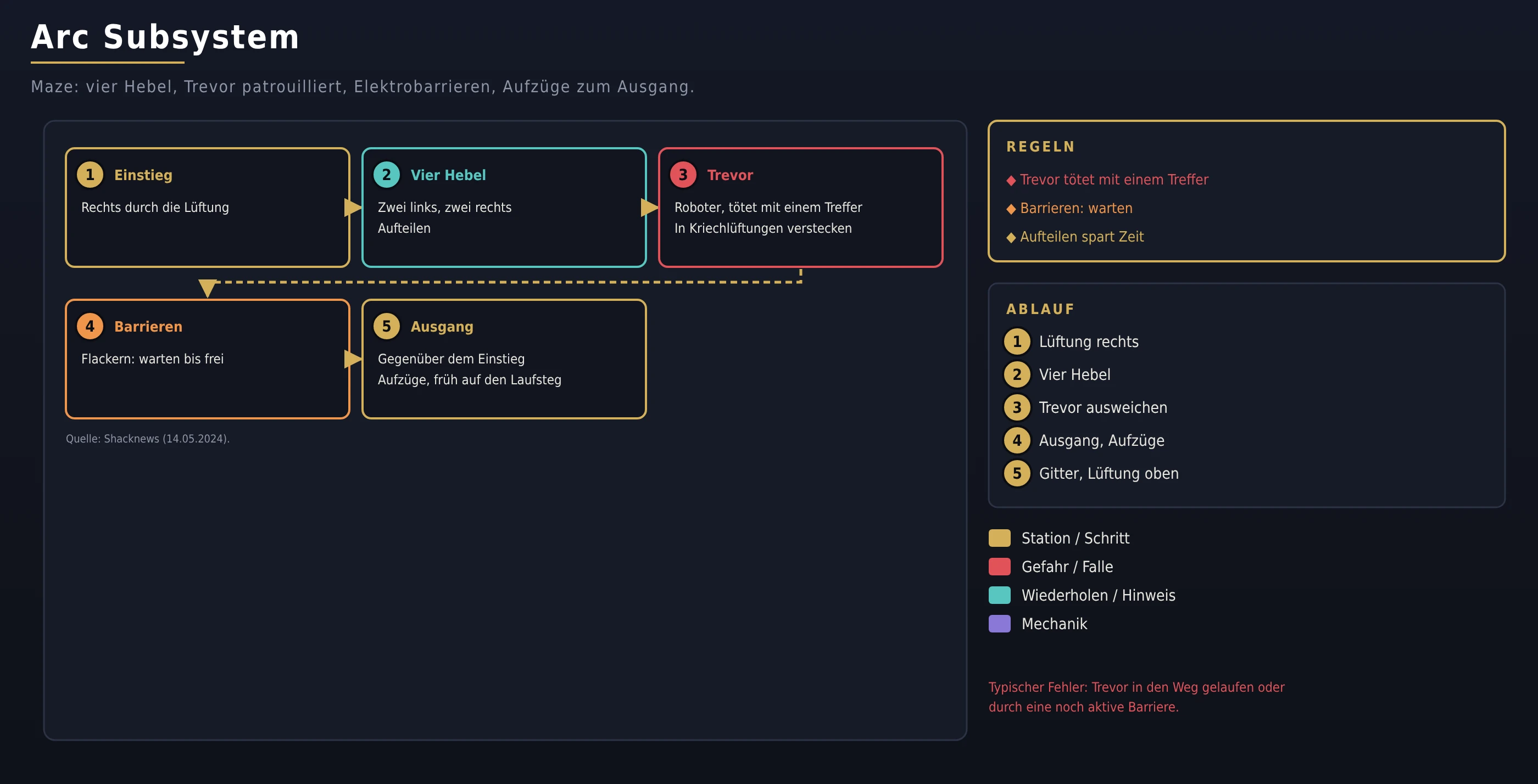Click the purple Mechanik legend swatch
This screenshot has width=1538, height=784.
coord(1000,624)
